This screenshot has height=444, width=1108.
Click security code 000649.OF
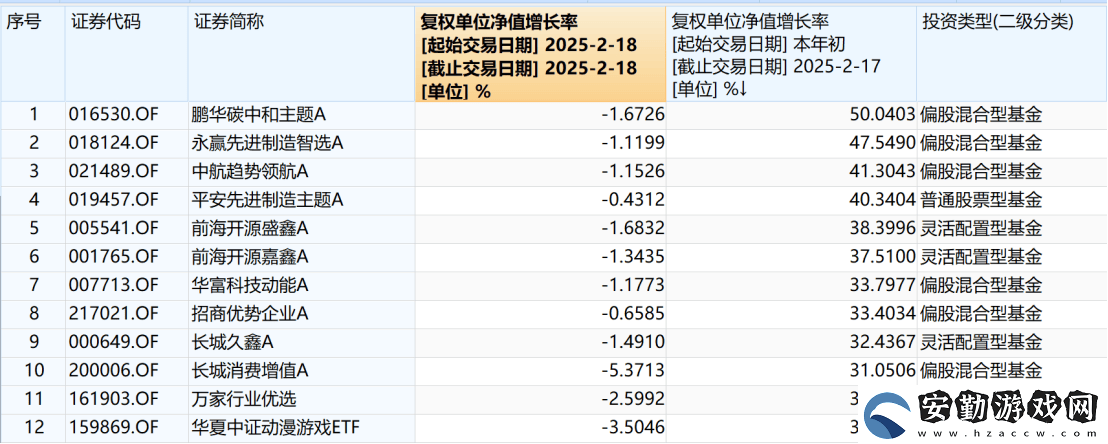[x=114, y=343]
